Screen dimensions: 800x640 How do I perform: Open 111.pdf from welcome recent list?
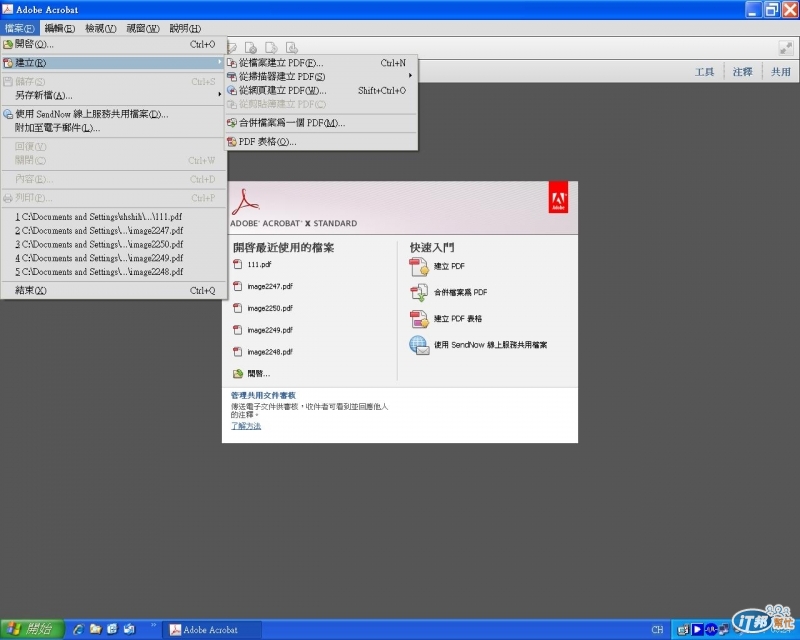click(x=259, y=264)
